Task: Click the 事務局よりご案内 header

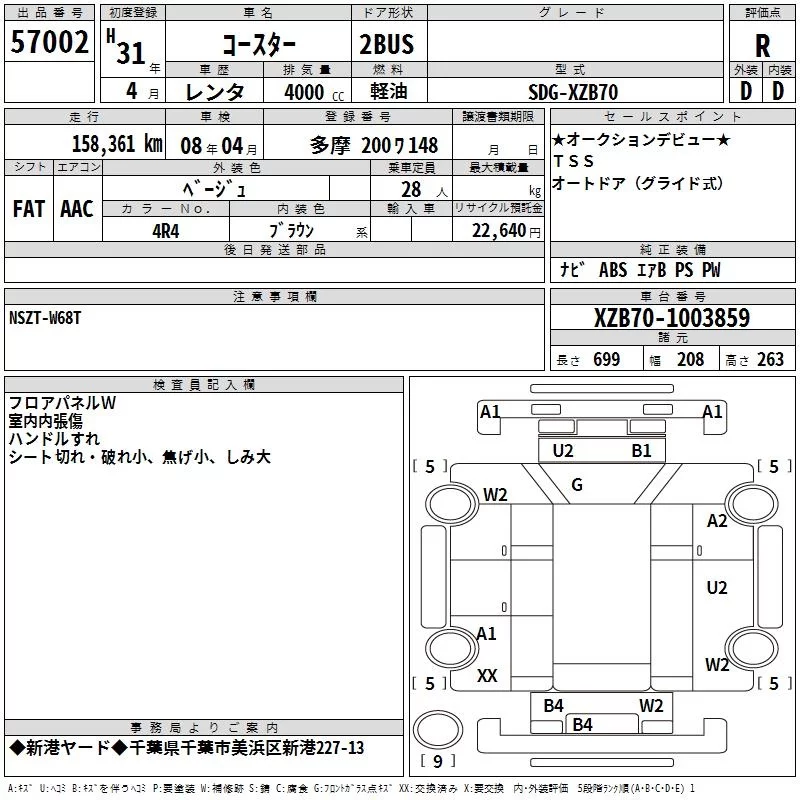Action: click(x=204, y=728)
